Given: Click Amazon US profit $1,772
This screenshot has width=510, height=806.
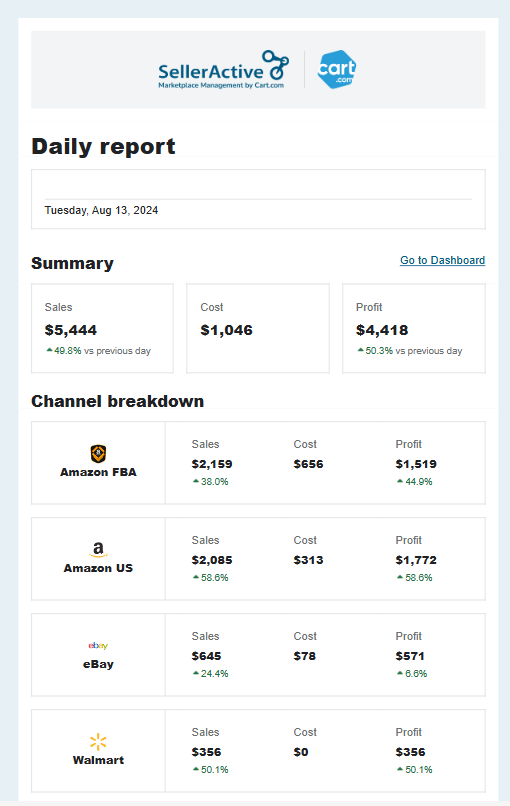Looking at the screenshot, I should (416, 560).
